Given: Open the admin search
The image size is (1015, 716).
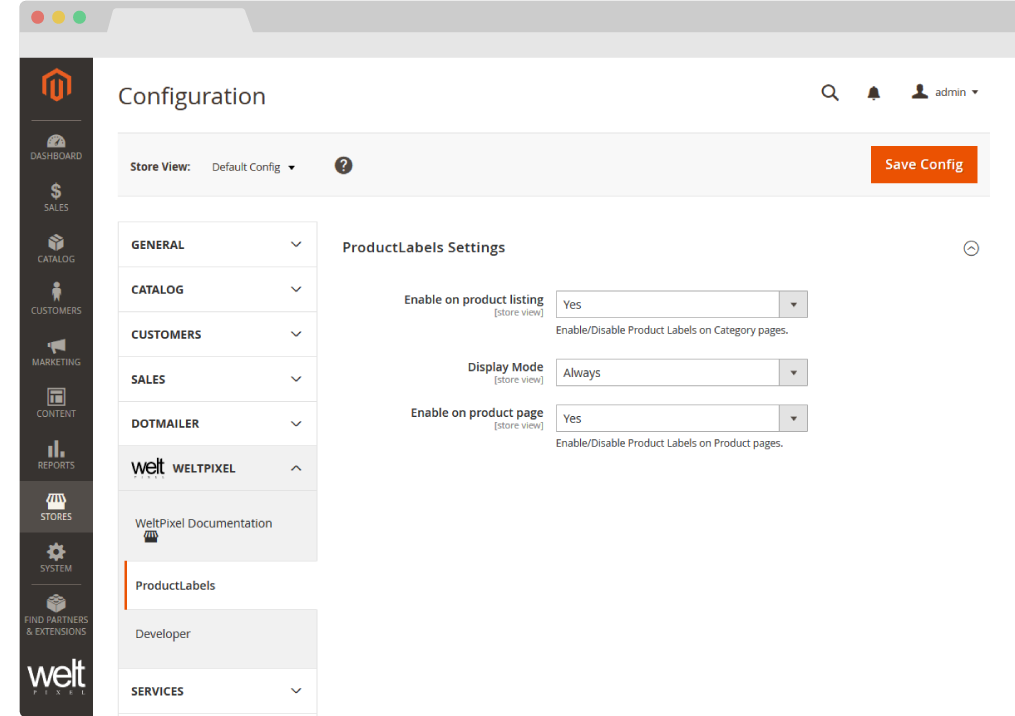Looking at the screenshot, I should 830,92.
